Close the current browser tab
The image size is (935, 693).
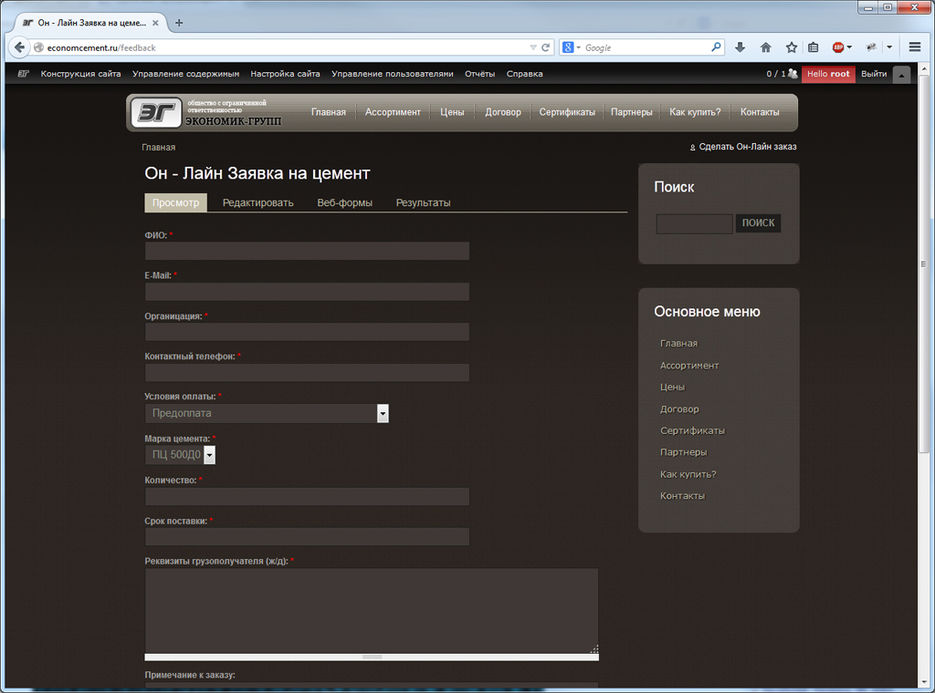[x=155, y=23]
